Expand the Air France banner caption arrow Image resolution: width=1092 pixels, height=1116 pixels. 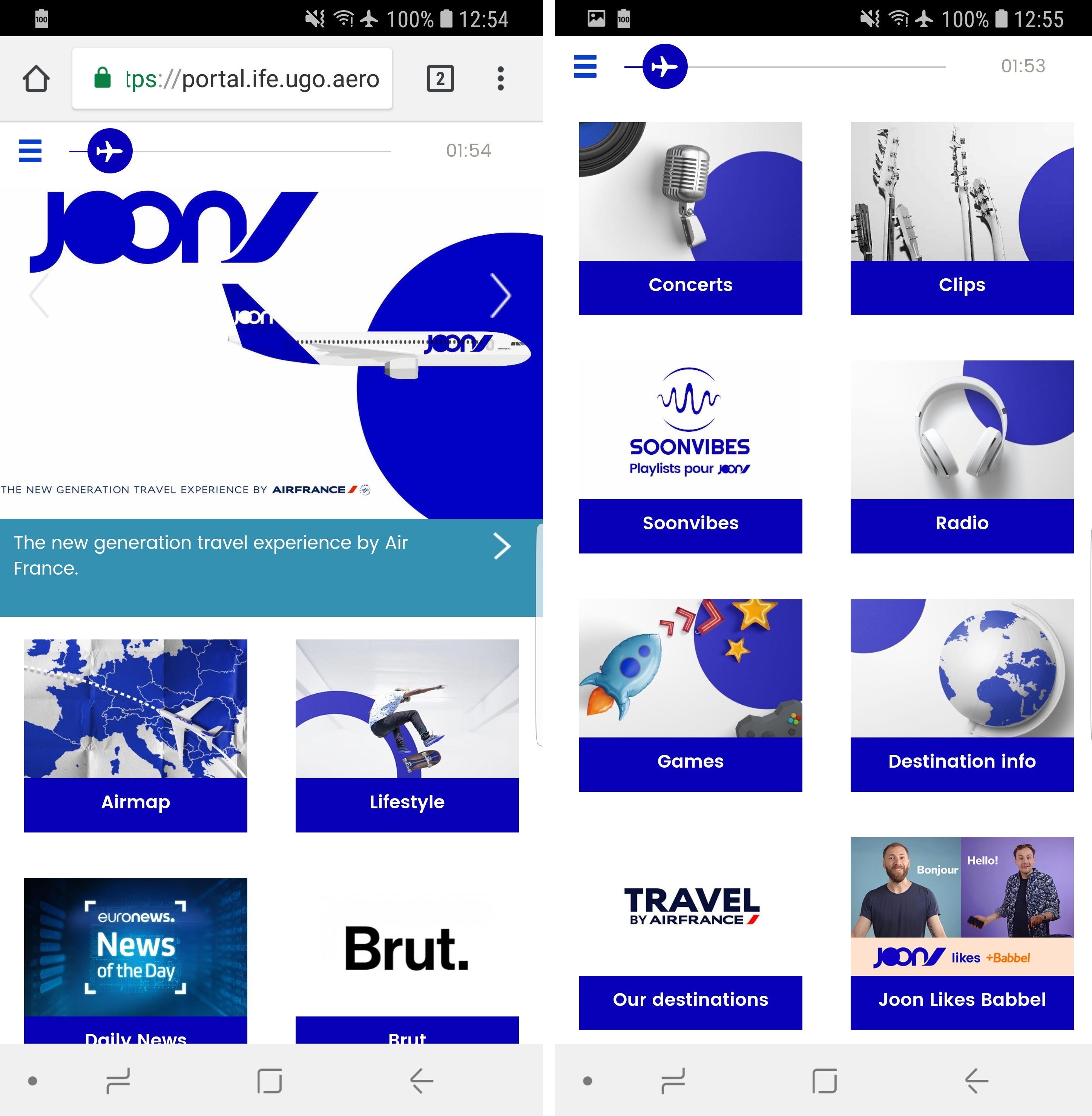tap(502, 546)
